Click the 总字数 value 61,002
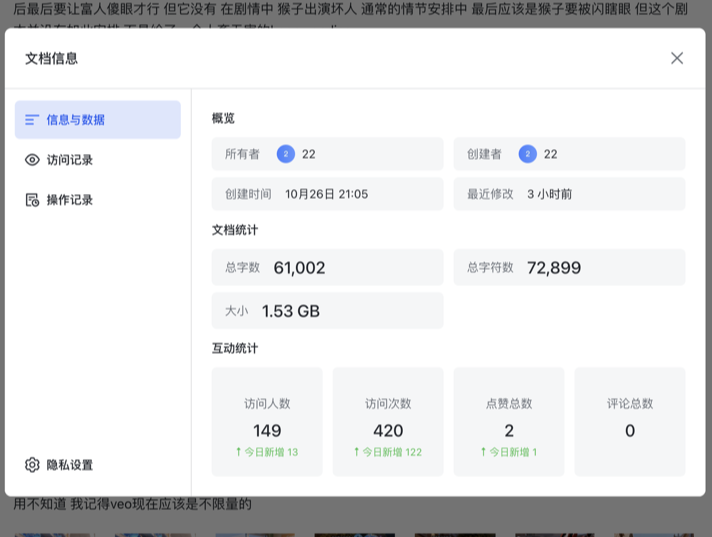Image resolution: width=712 pixels, height=537 pixels. pos(299,268)
